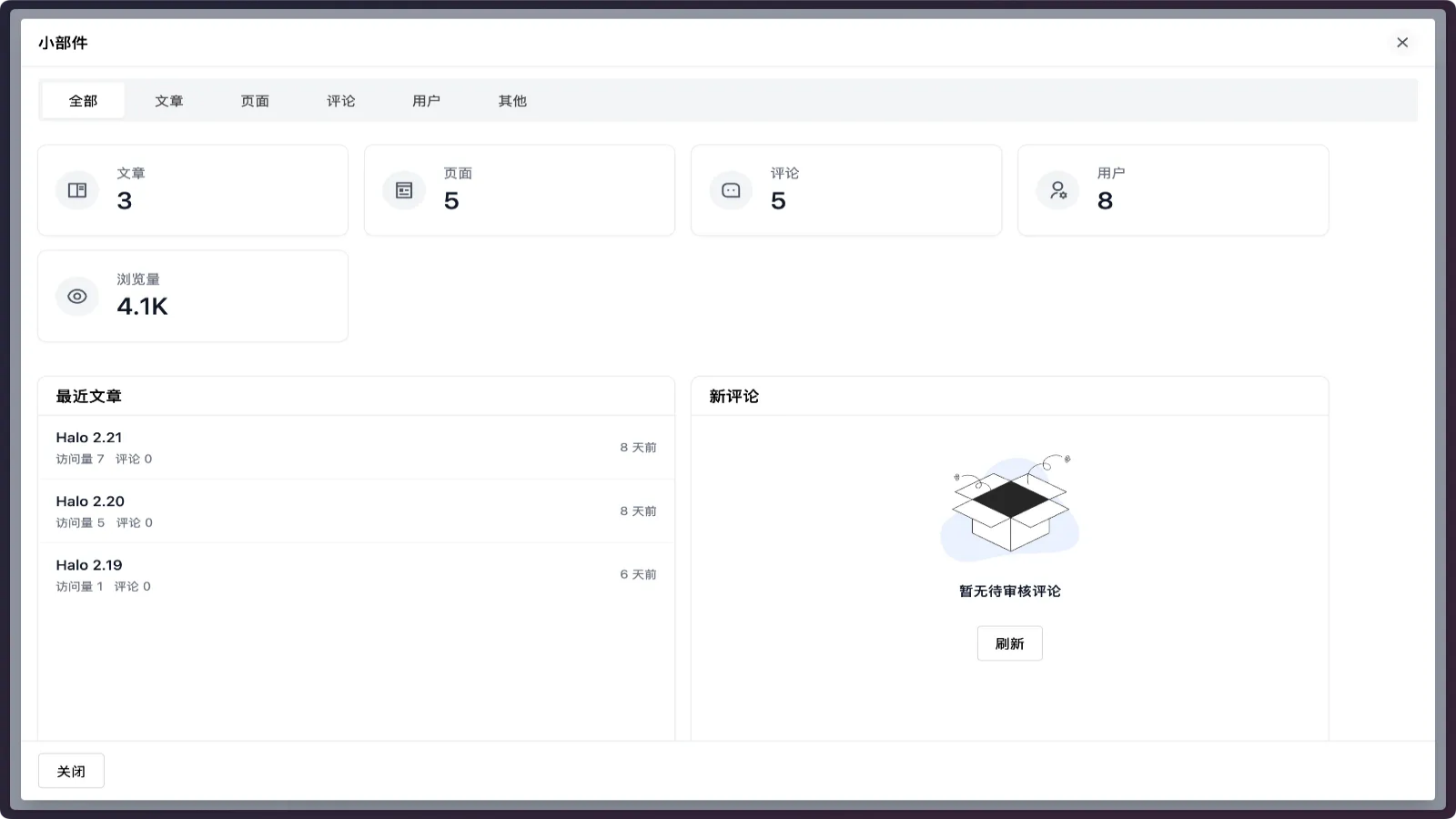Click the 浏览量 eye icon
Viewport: 1456px width, 819px height.
point(76,296)
